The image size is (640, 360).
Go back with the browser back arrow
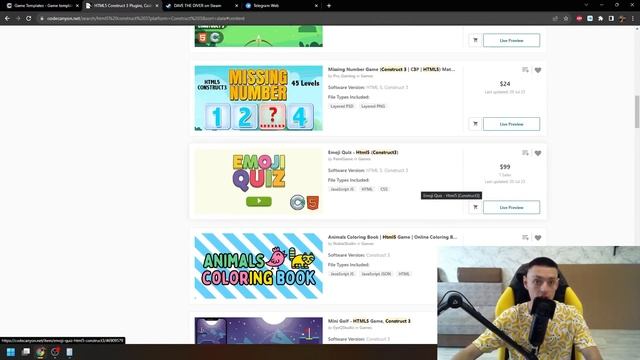click(x=7, y=18)
